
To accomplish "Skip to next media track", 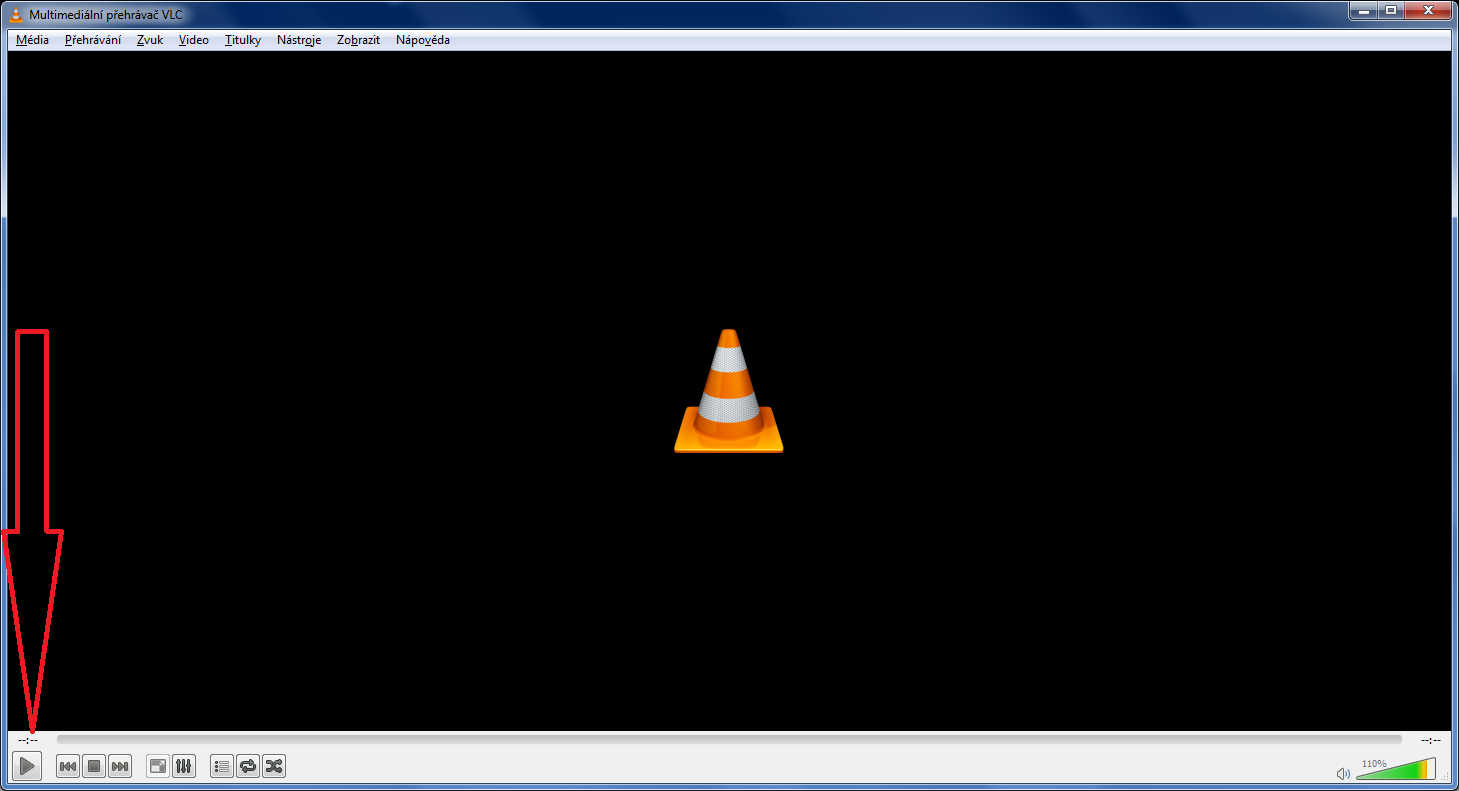I will coord(120,767).
